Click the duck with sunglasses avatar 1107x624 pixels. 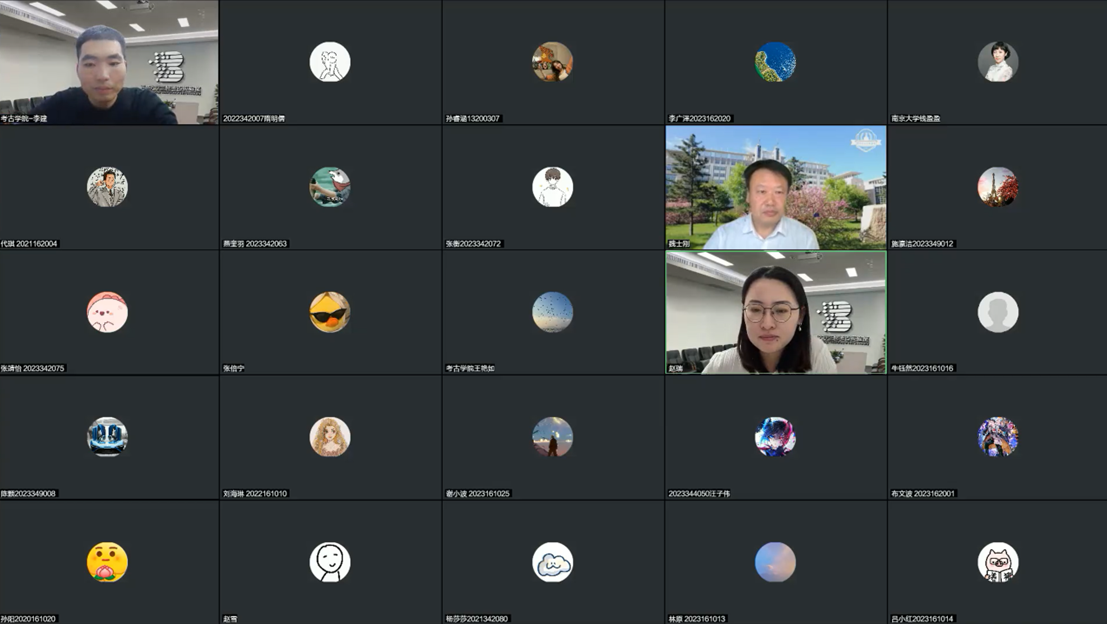[330, 312]
